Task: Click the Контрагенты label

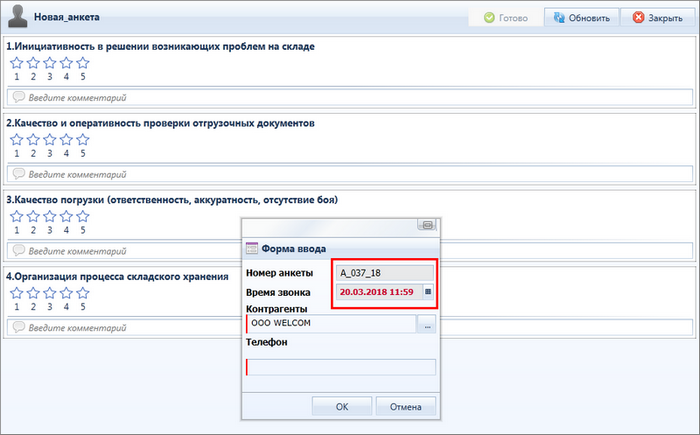Action: [x=276, y=309]
